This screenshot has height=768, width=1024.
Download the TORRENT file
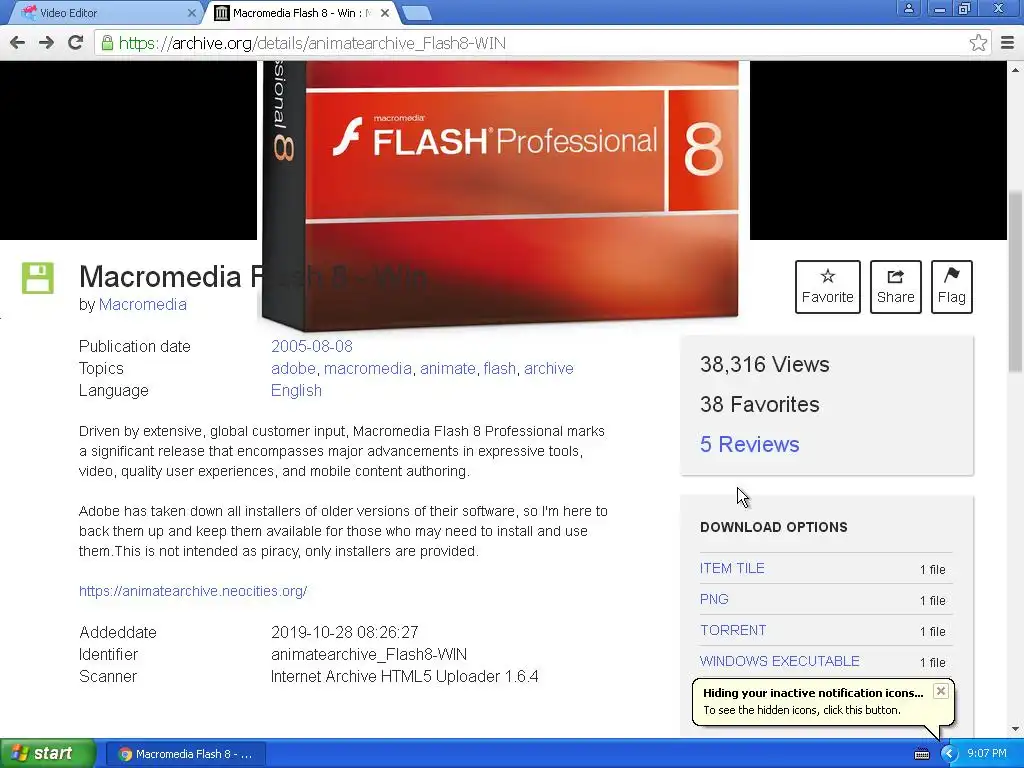[x=733, y=630]
